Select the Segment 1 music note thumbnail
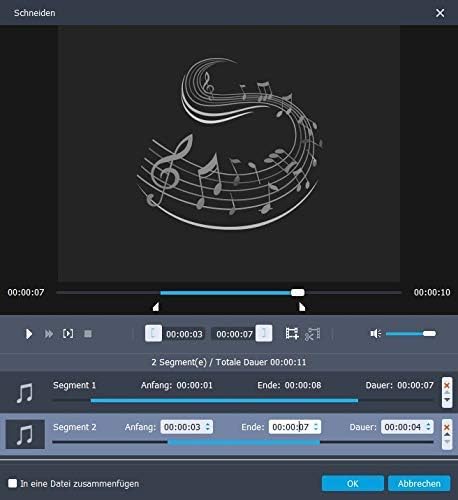458x500 pixels. pyautogui.click(x=25, y=393)
